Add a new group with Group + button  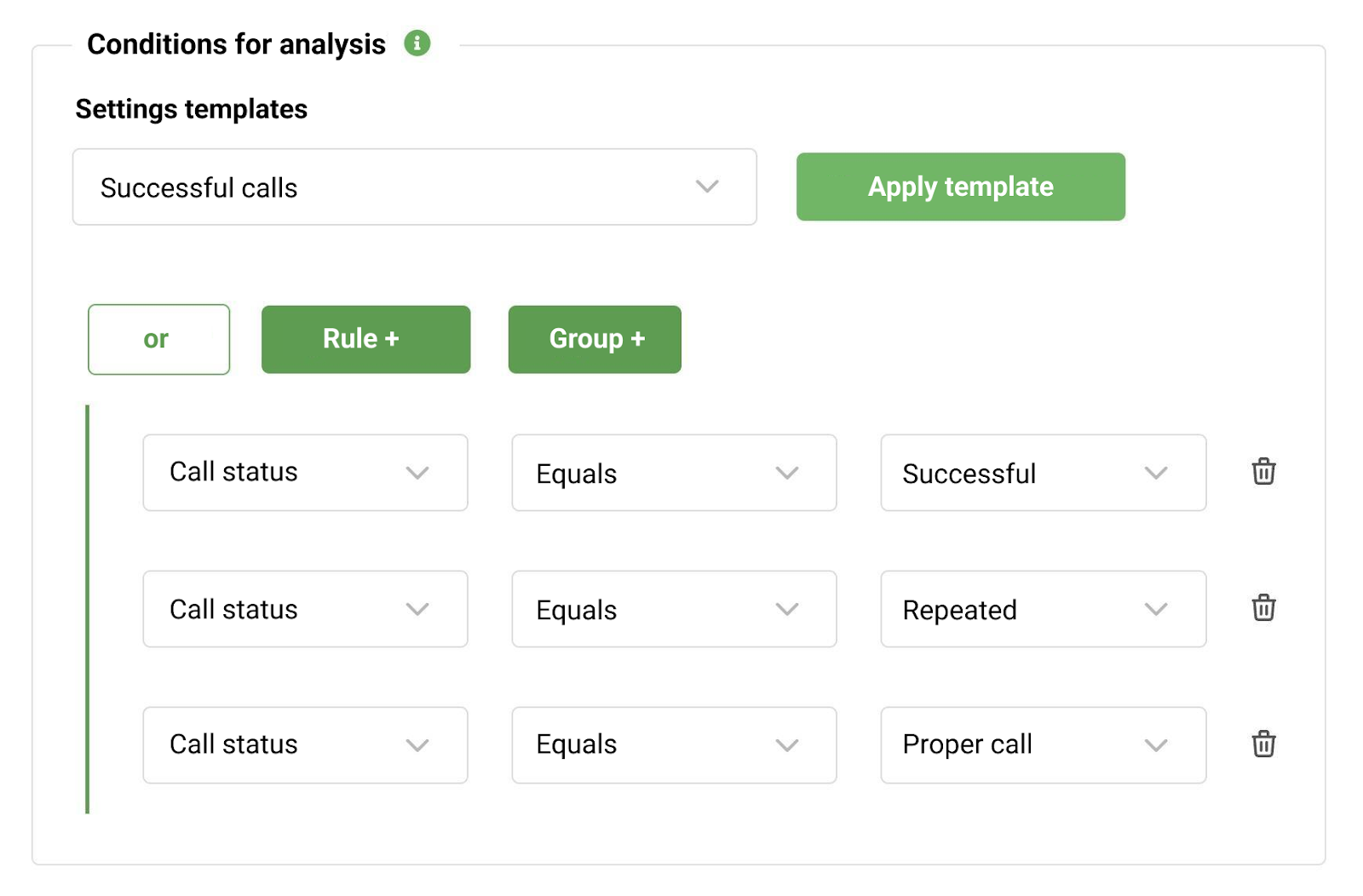pos(595,339)
